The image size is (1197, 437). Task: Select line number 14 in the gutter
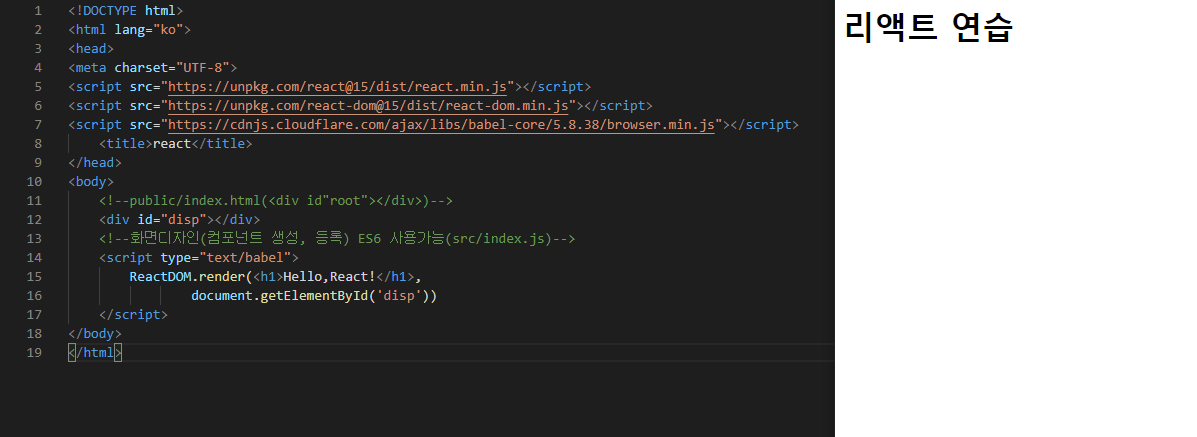click(x=34, y=258)
